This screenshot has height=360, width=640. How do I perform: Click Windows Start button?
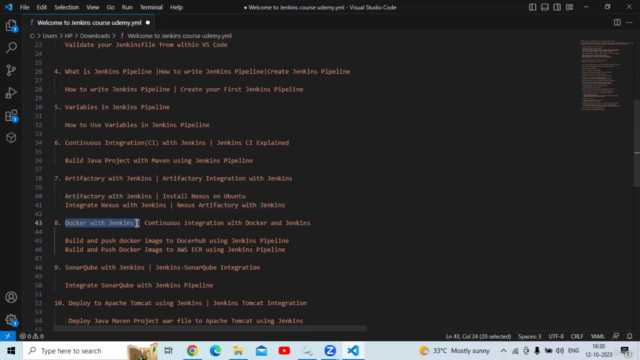(x=11, y=351)
